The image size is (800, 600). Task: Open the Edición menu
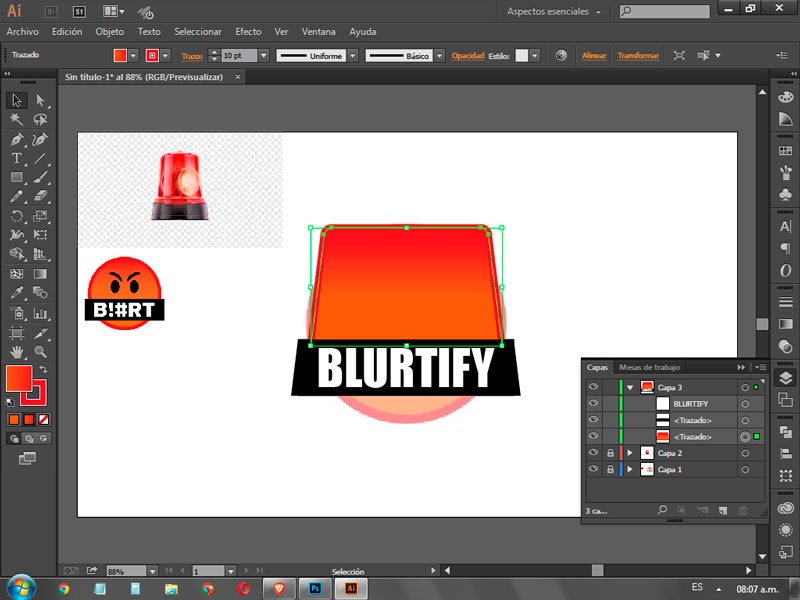[x=67, y=32]
